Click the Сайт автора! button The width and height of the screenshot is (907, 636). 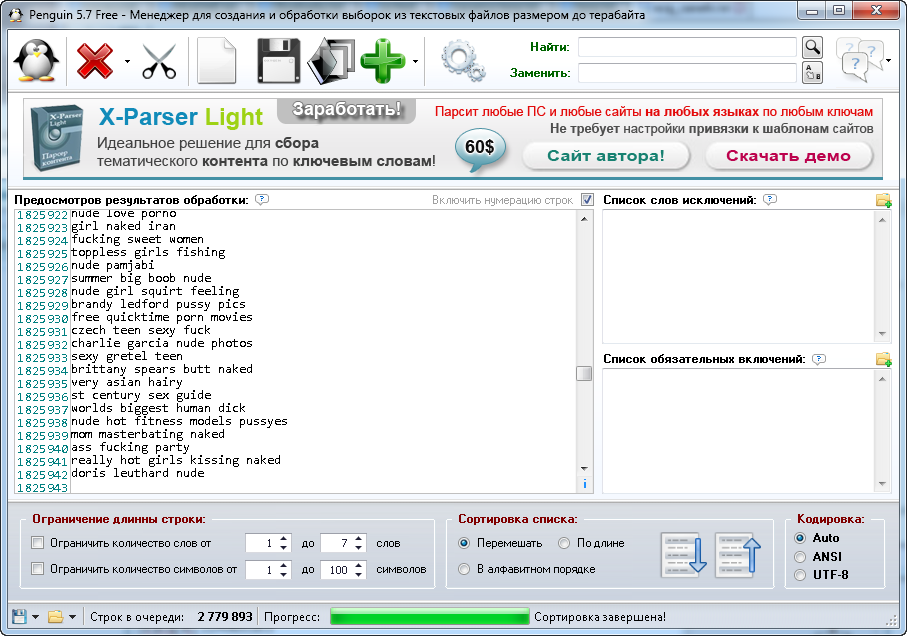coord(606,156)
